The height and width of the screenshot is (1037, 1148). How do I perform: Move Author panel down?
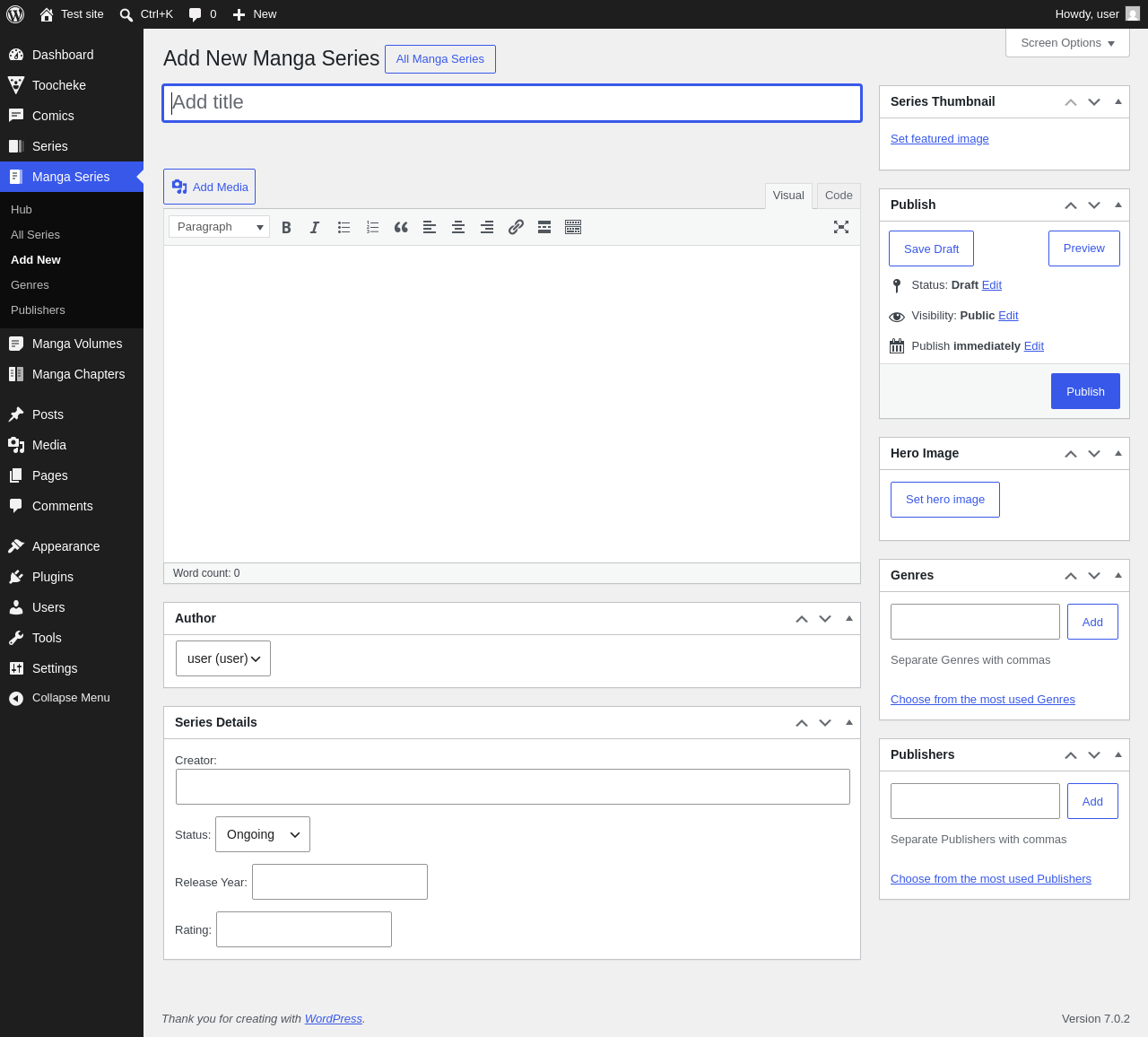tap(825, 619)
